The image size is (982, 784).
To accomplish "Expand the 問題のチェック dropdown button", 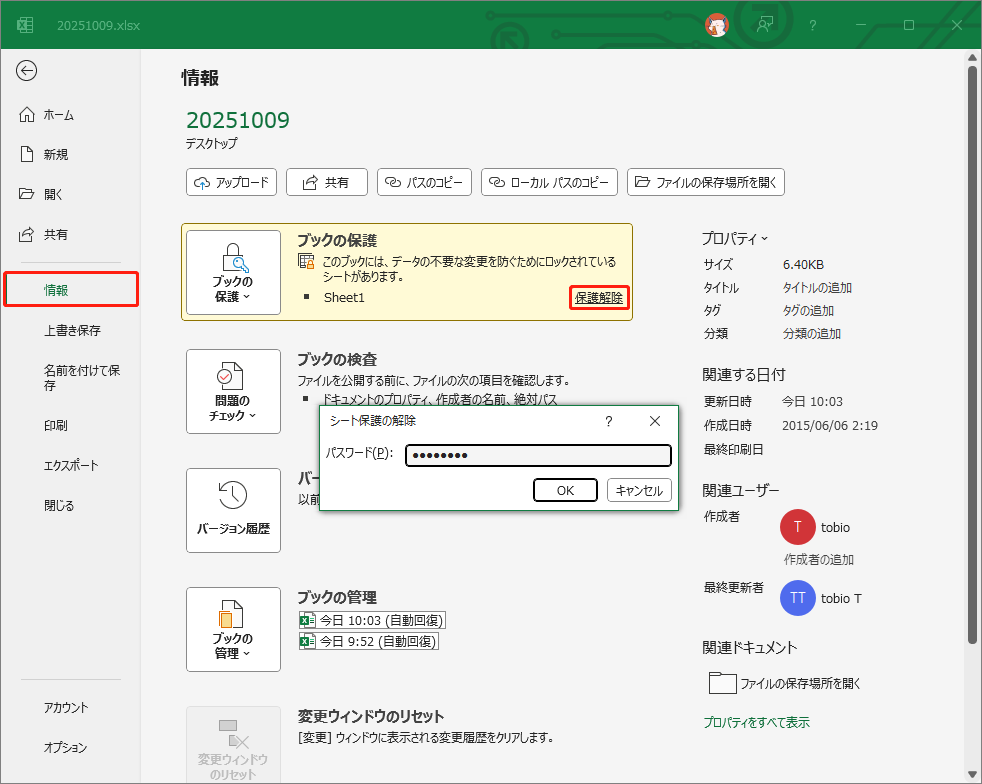I will (233, 391).
